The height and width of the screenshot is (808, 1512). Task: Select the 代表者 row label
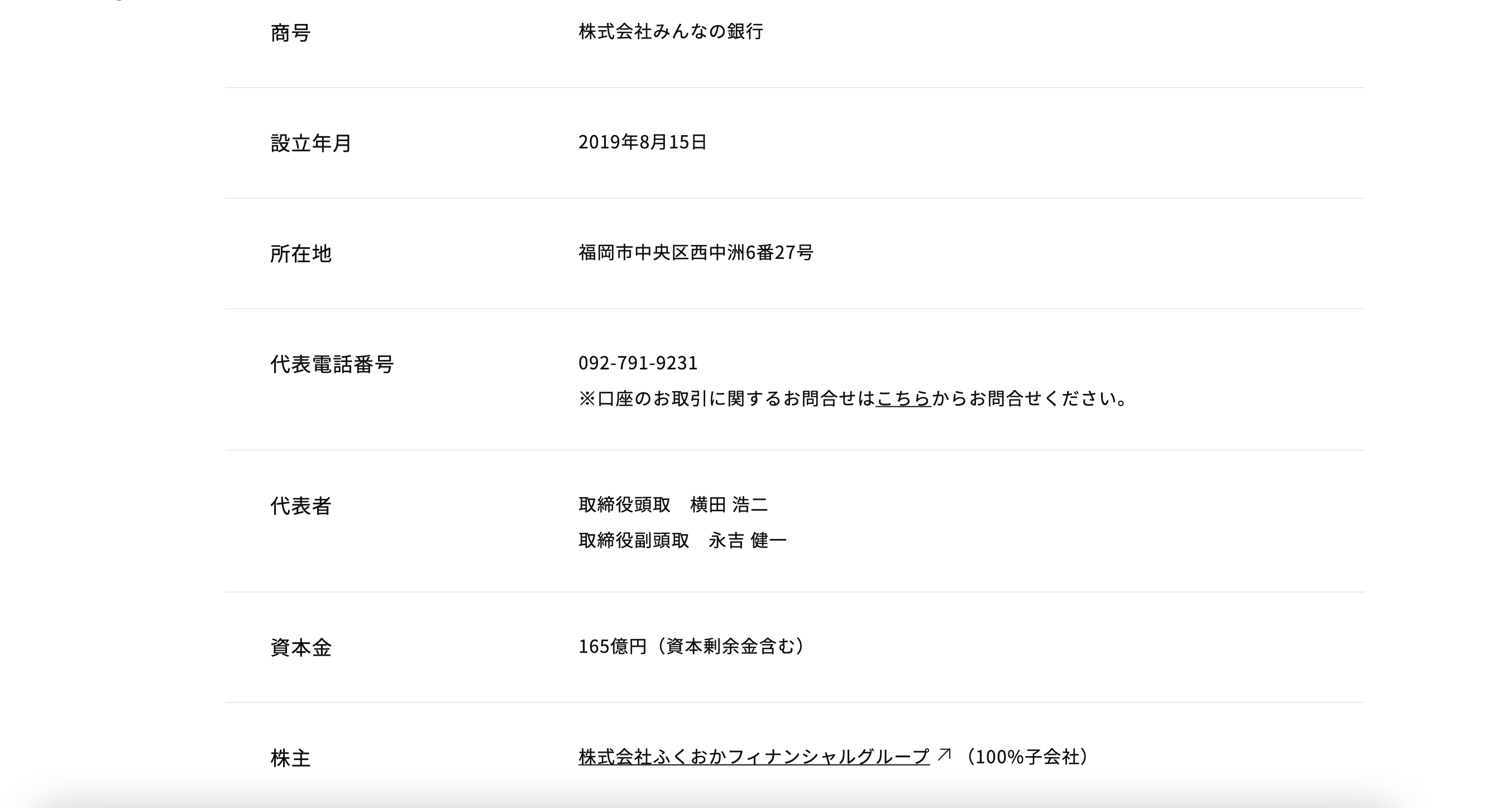click(300, 505)
